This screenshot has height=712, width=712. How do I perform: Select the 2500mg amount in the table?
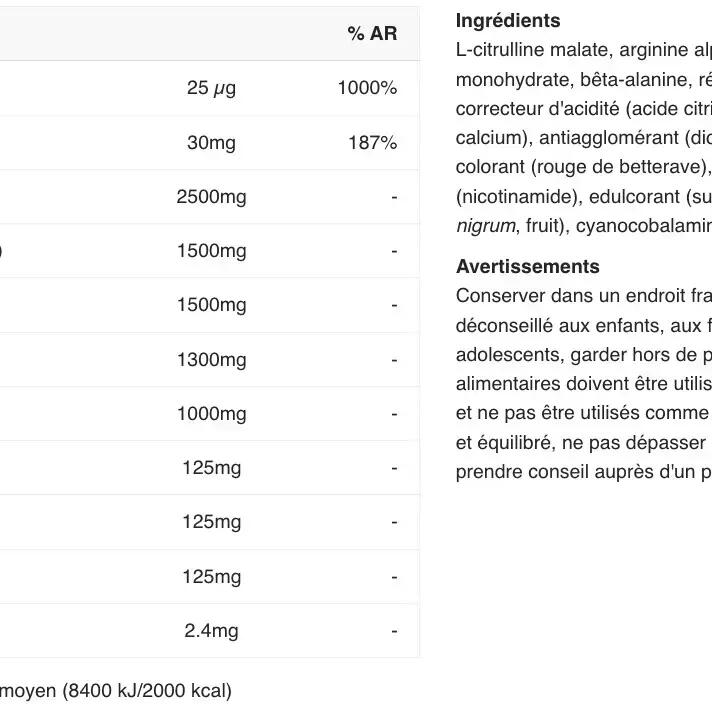[x=211, y=197]
